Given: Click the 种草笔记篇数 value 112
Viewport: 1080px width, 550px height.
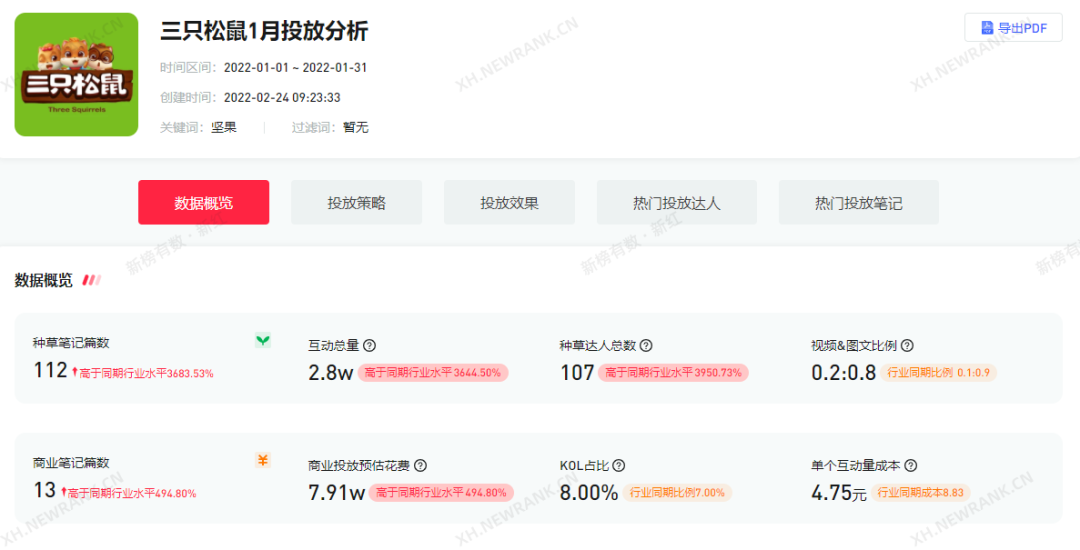Looking at the screenshot, I should coord(50,370).
